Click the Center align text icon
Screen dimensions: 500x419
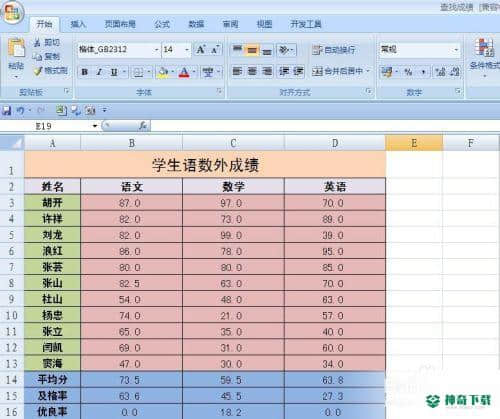[x=252, y=71]
